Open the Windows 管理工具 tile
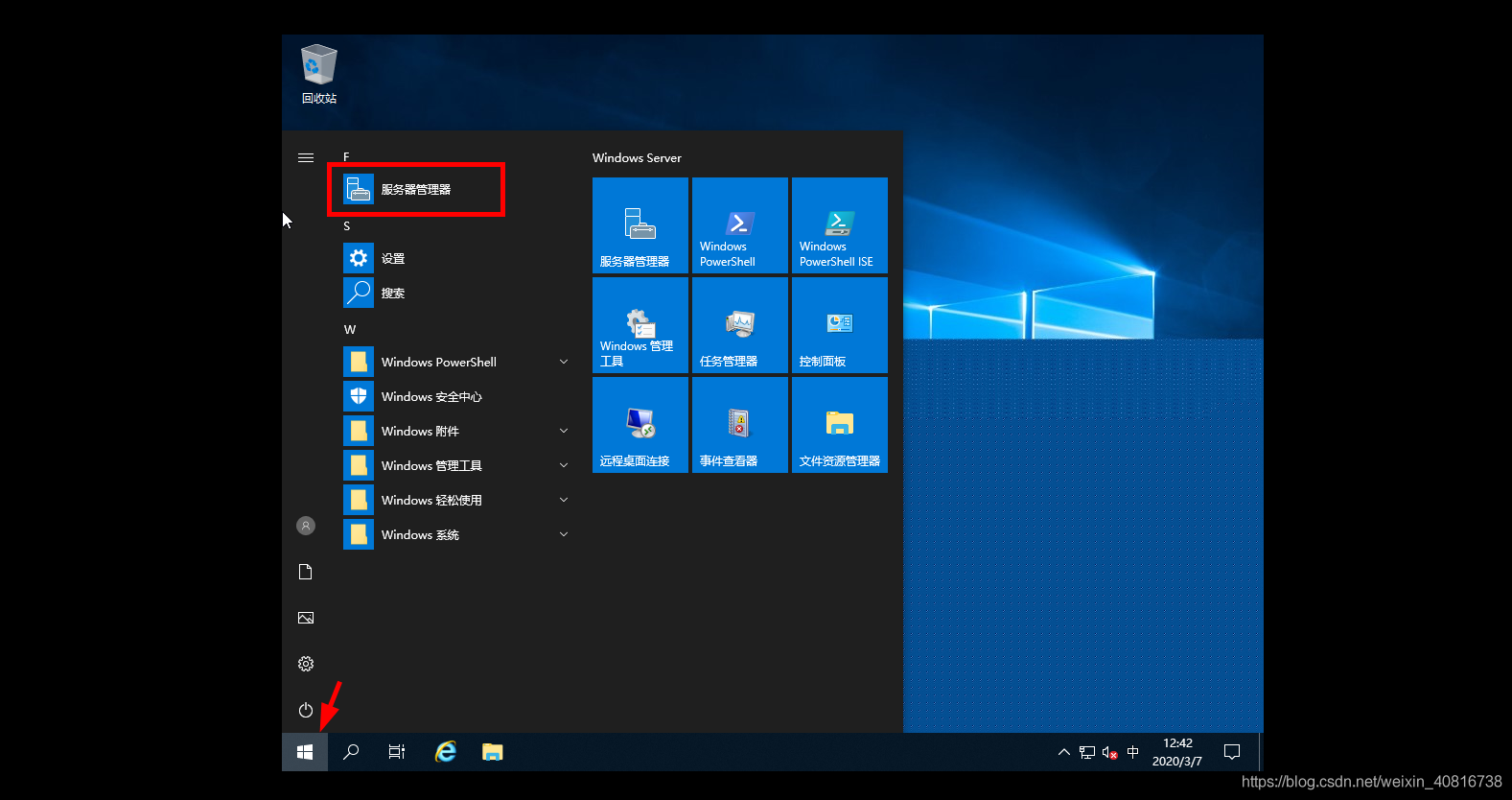 (640, 325)
